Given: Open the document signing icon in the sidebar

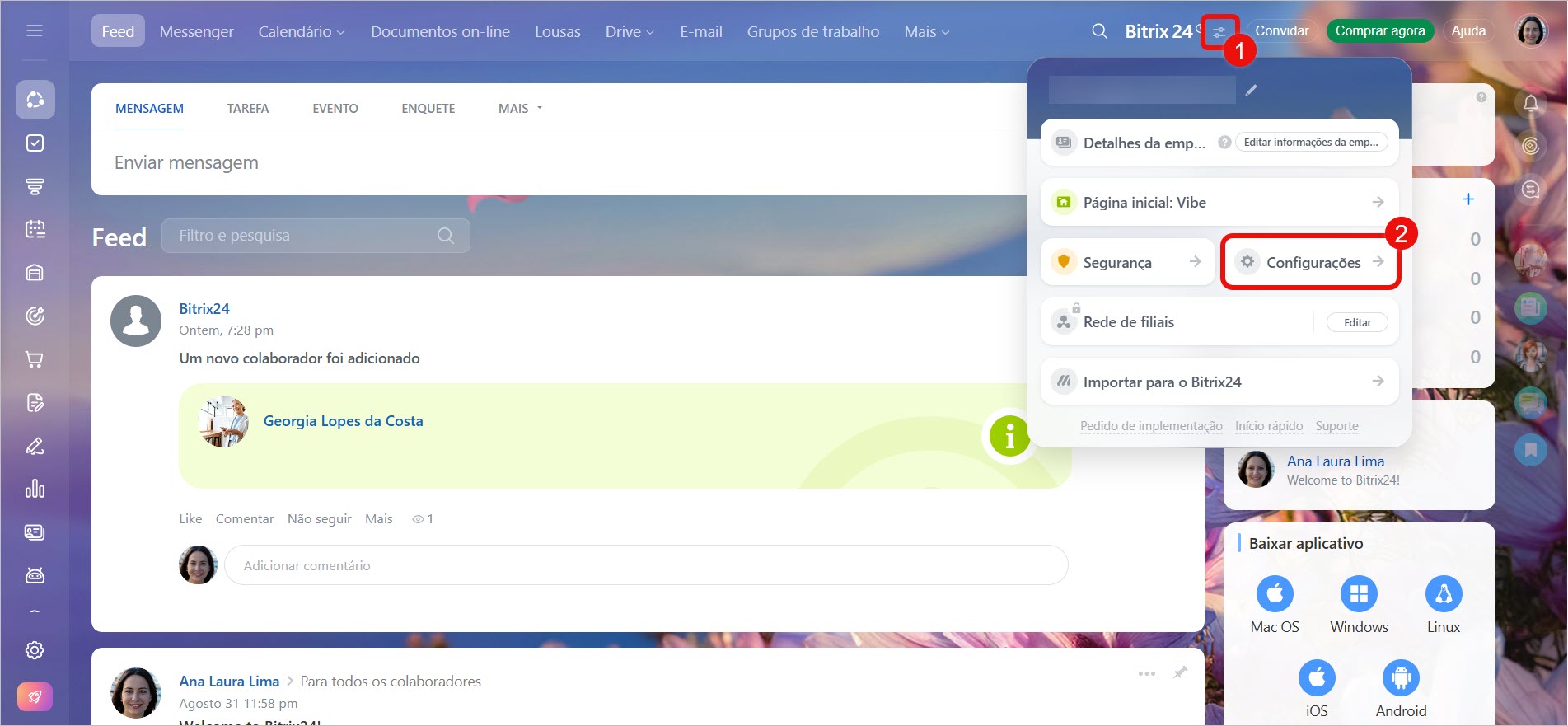Looking at the screenshot, I should (35, 403).
